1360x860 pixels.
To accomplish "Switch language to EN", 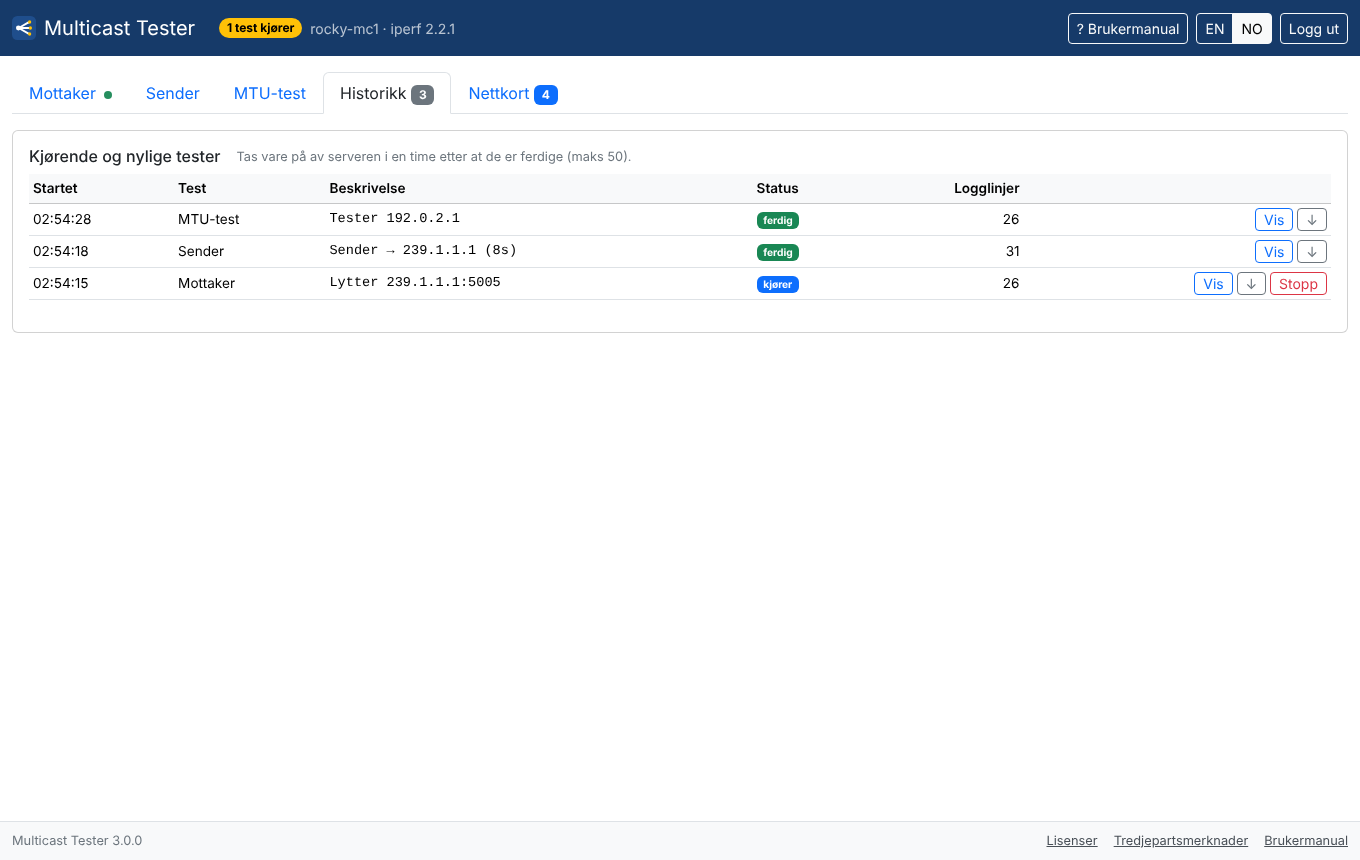I will pyautogui.click(x=1215, y=29).
